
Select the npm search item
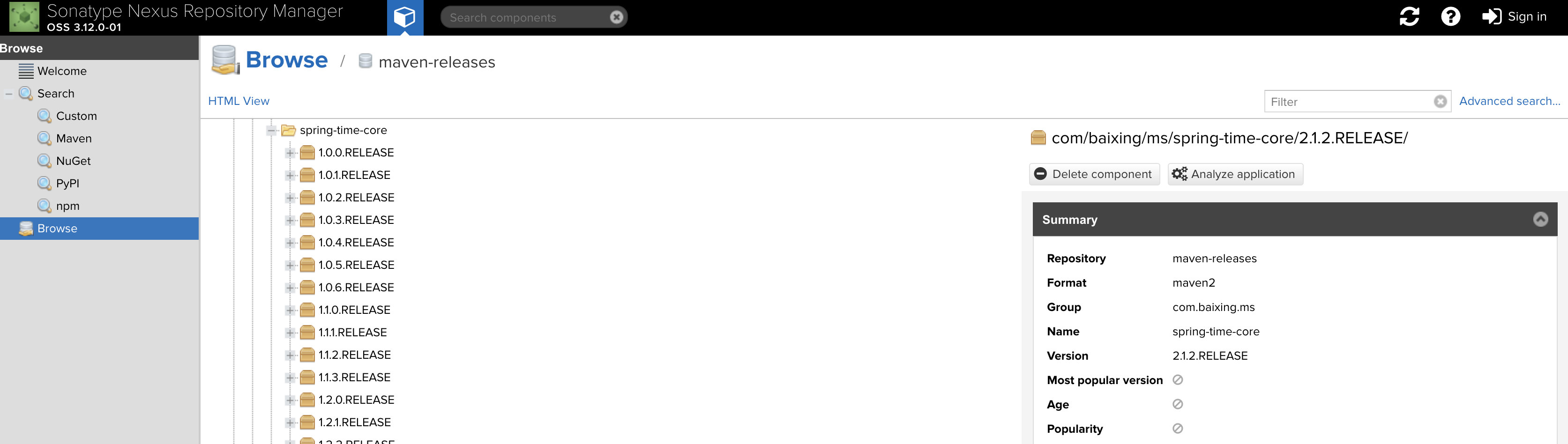[x=67, y=206]
